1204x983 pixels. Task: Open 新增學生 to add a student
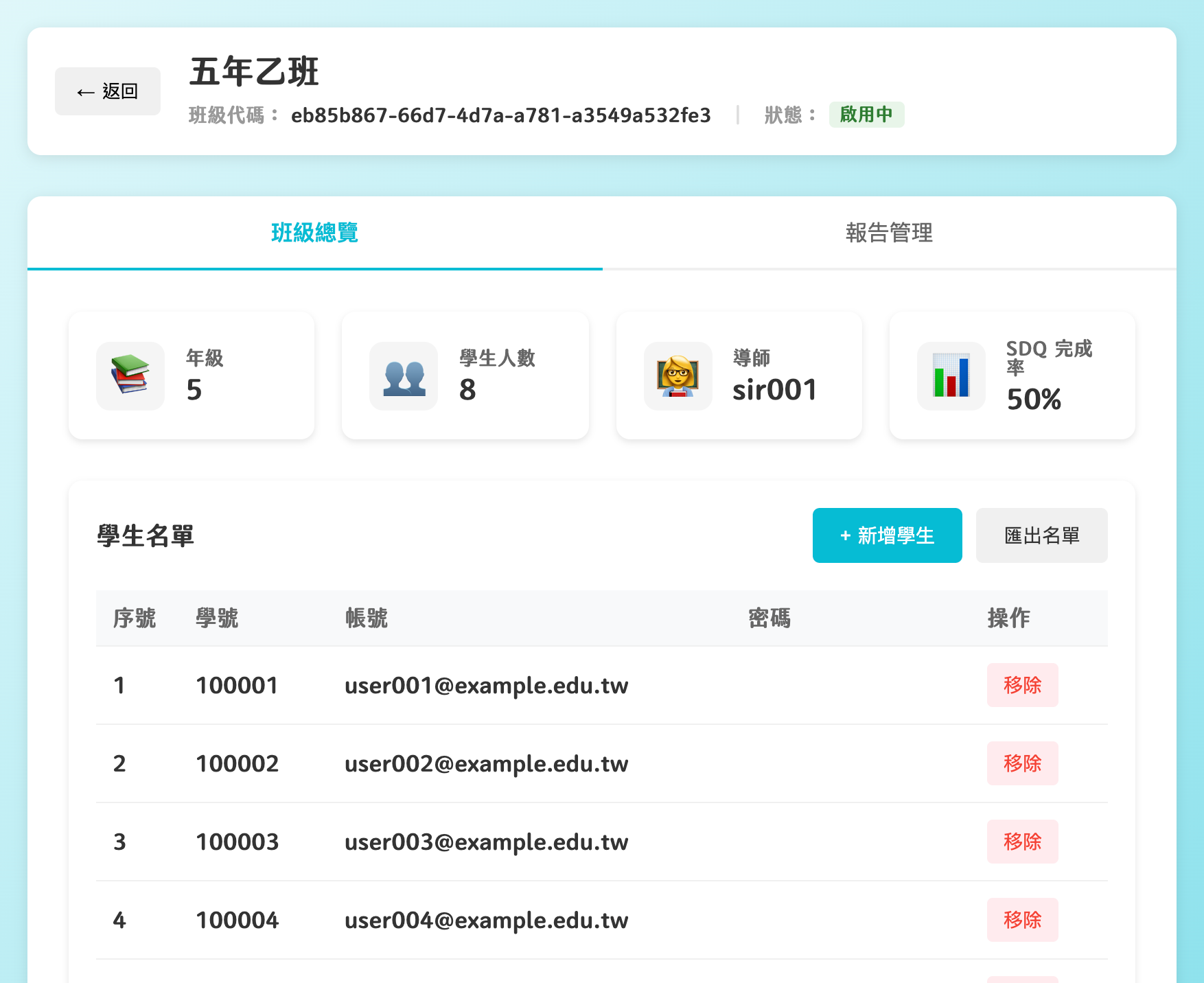(887, 535)
